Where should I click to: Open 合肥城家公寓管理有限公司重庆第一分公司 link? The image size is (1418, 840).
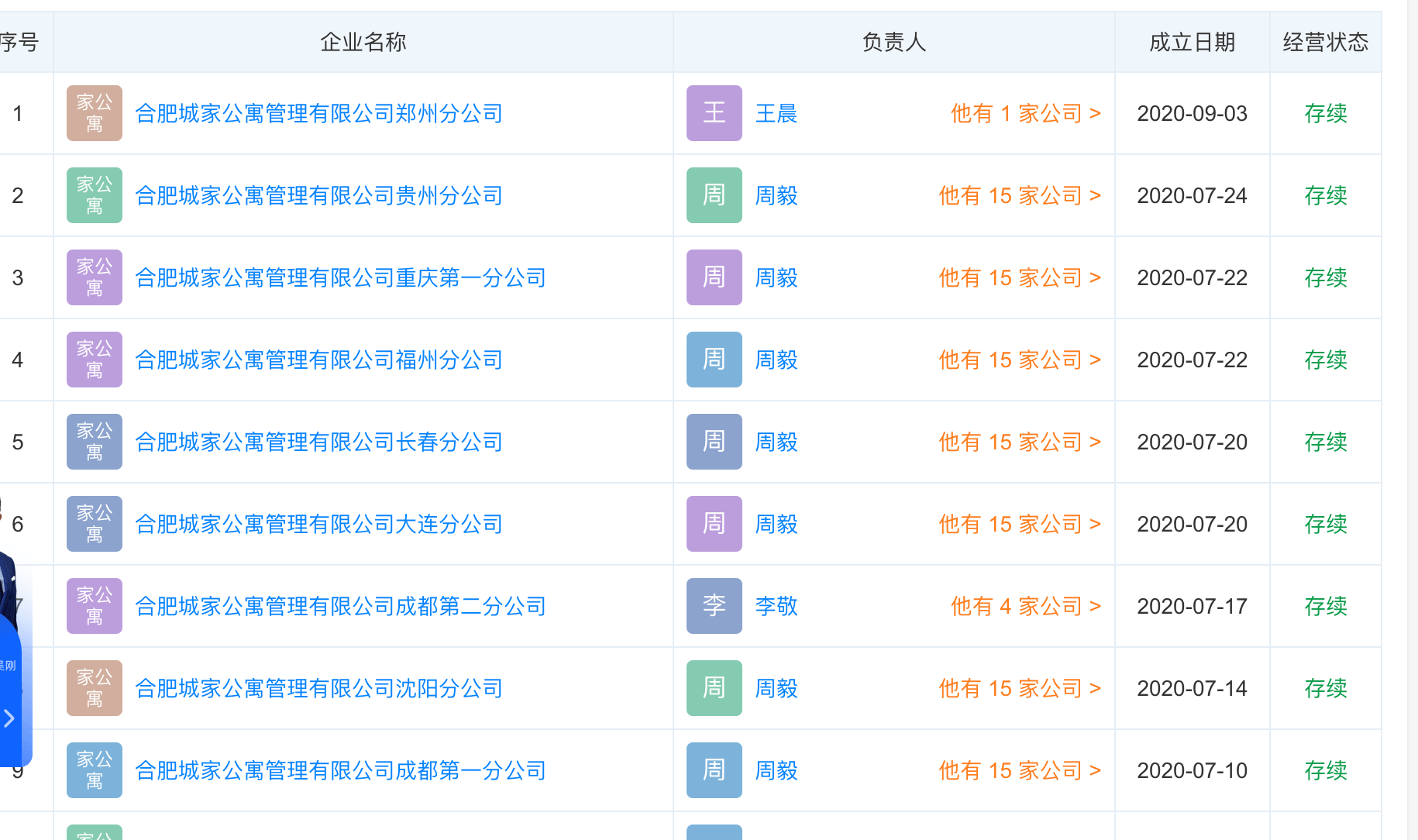click(x=340, y=278)
